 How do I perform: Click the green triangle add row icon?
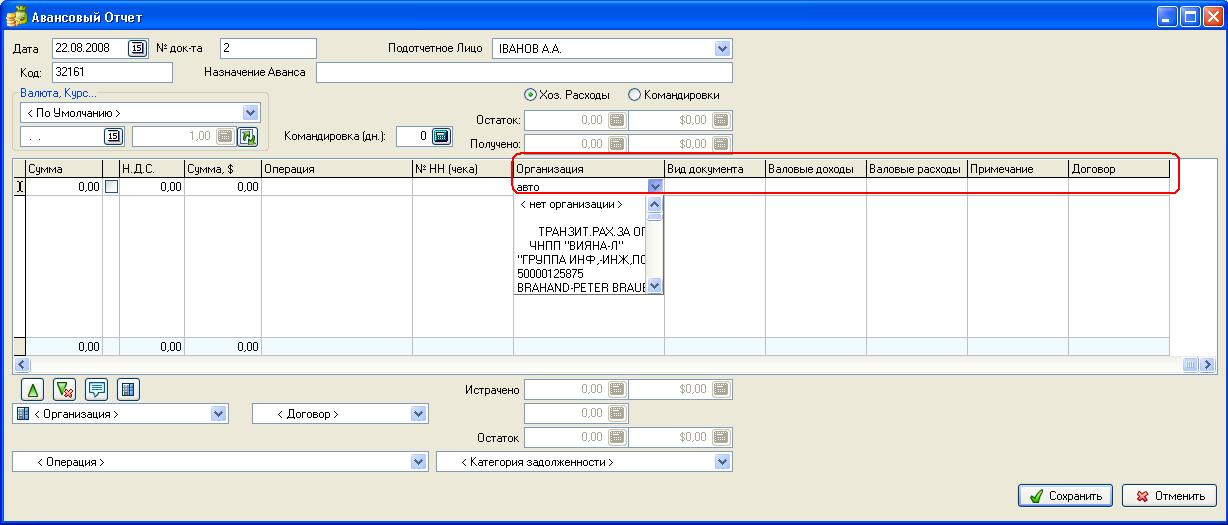[32, 389]
